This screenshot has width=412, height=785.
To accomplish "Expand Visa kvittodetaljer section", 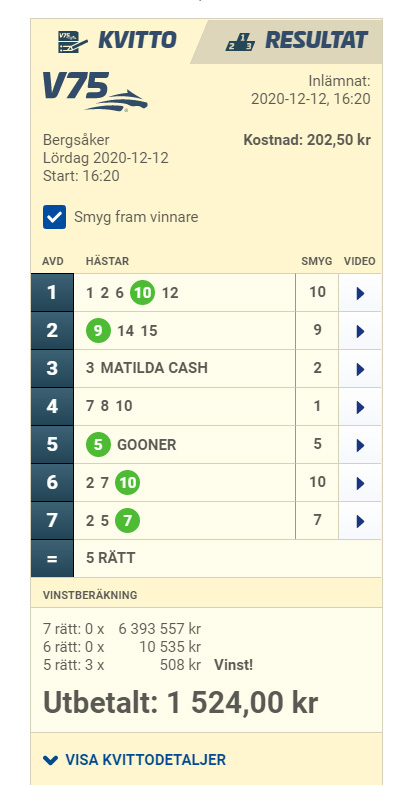I will tap(134, 759).
